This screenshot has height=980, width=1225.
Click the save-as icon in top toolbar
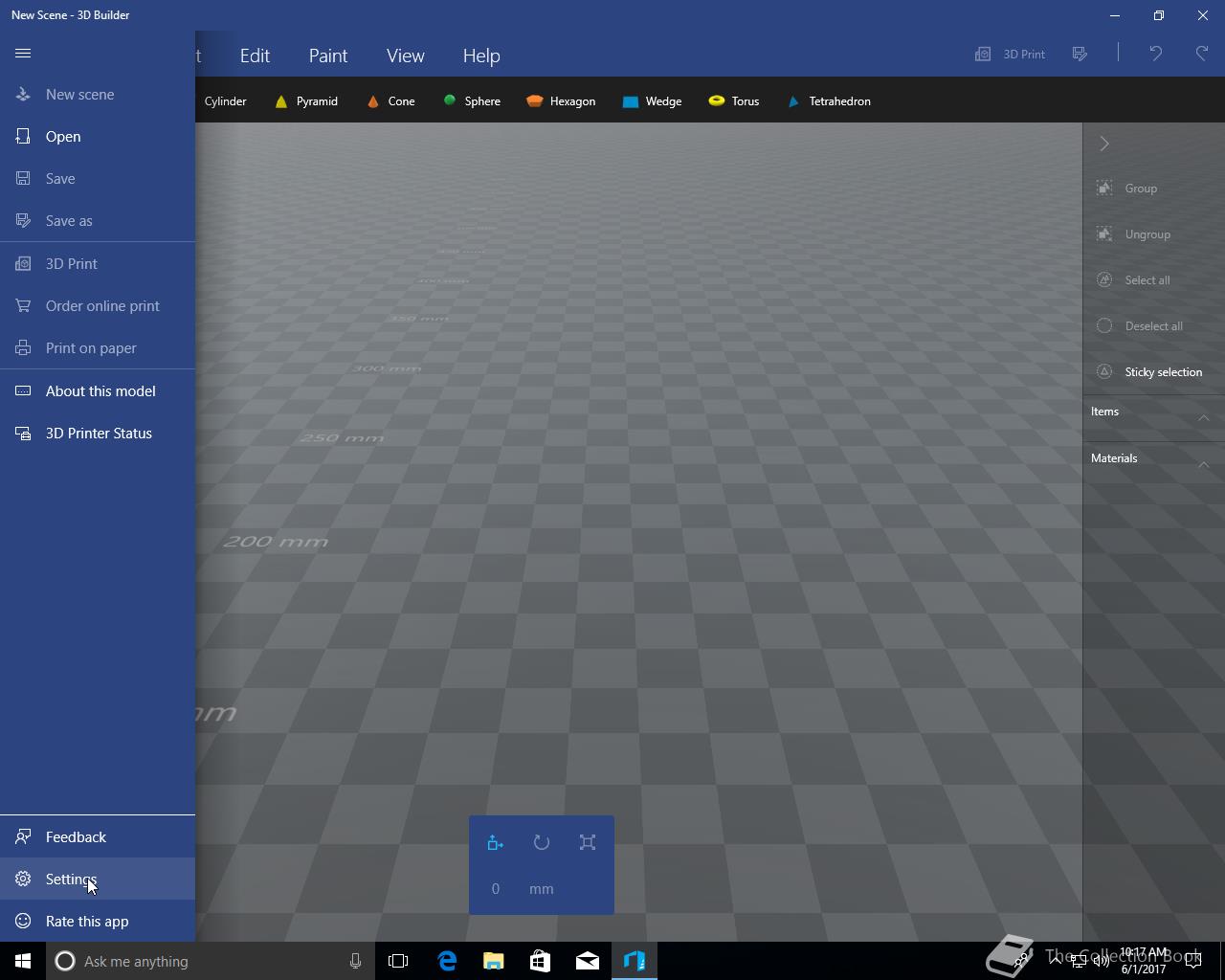click(x=1080, y=54)
